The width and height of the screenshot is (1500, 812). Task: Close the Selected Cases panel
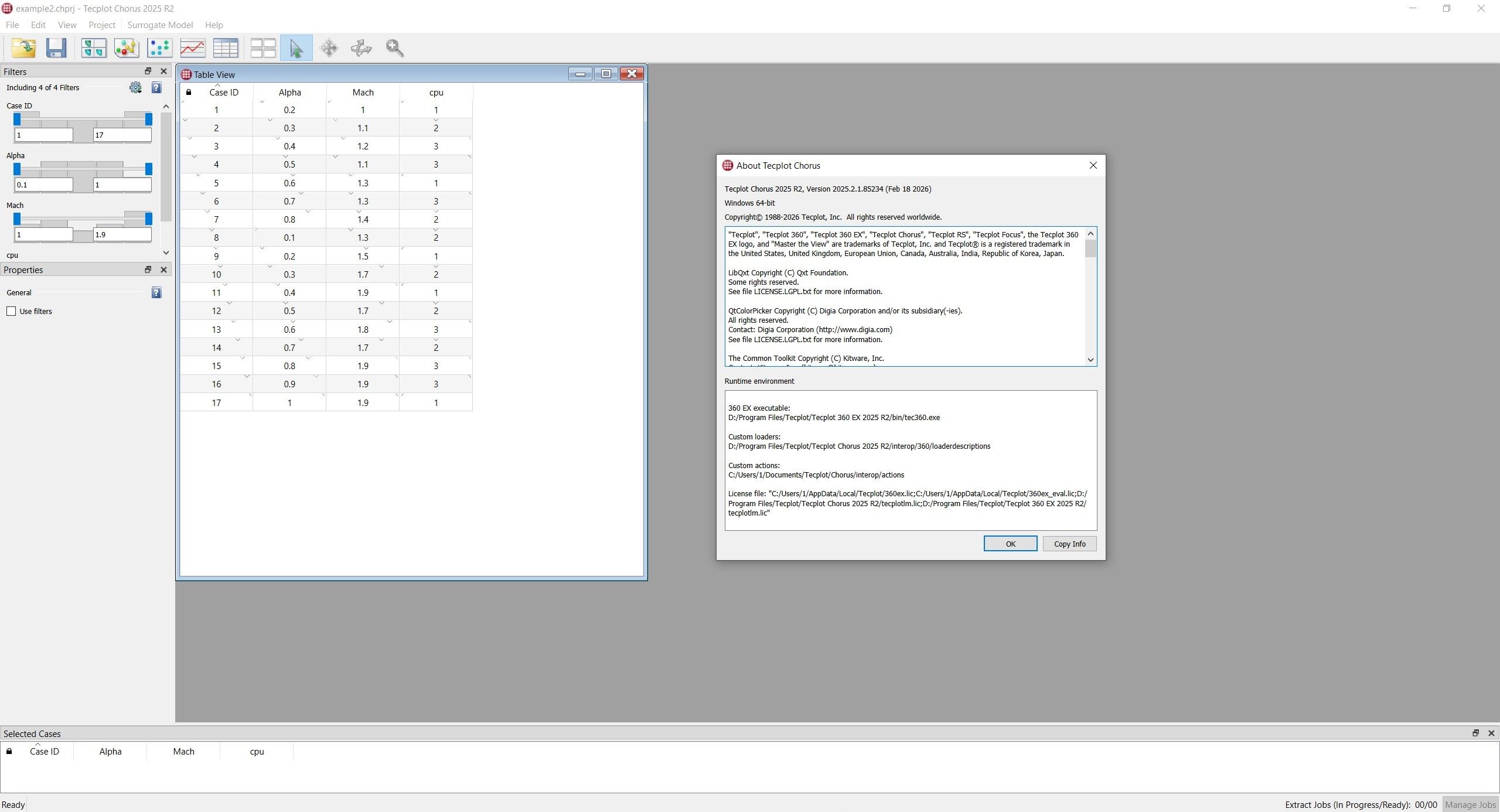coord(1491,733)
